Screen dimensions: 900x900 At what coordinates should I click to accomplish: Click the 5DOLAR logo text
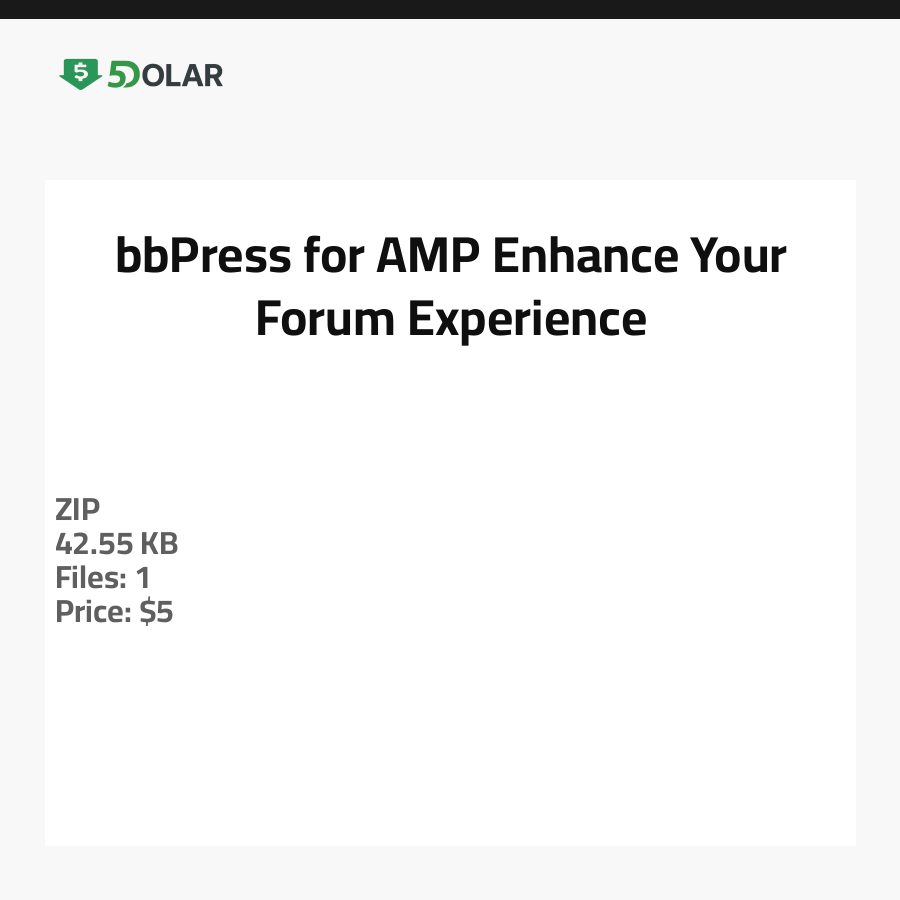[x=165, y=75]
